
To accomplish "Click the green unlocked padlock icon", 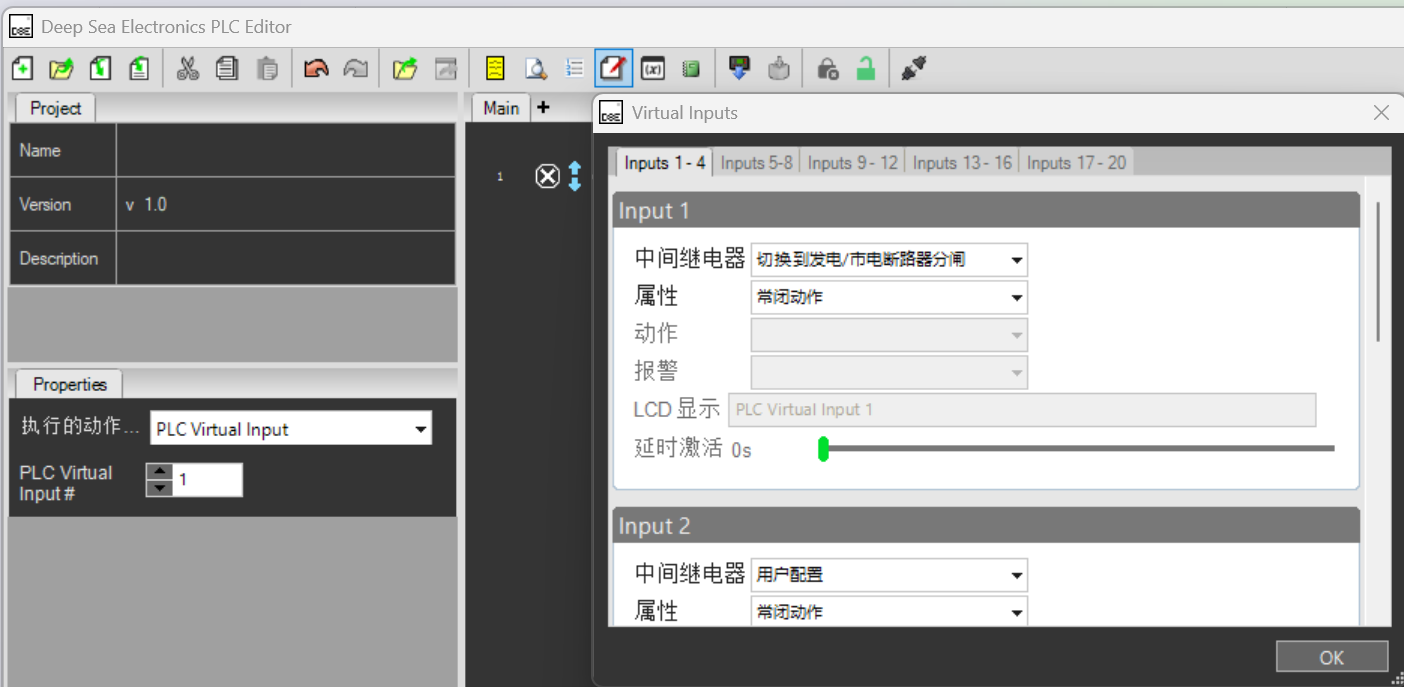I will click(866, 69).
